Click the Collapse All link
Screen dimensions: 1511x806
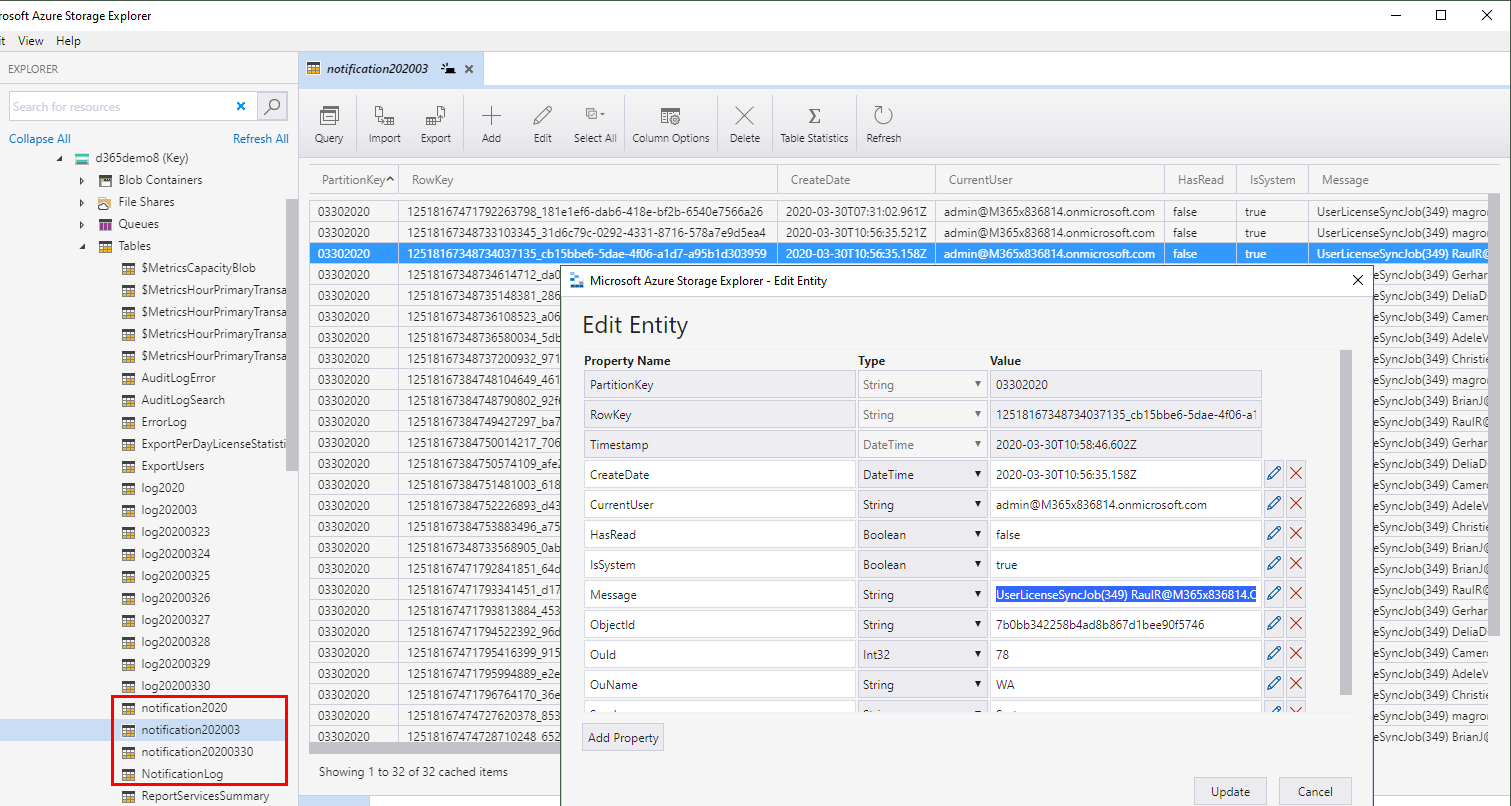pyautogui.click(x=40, y=139)
